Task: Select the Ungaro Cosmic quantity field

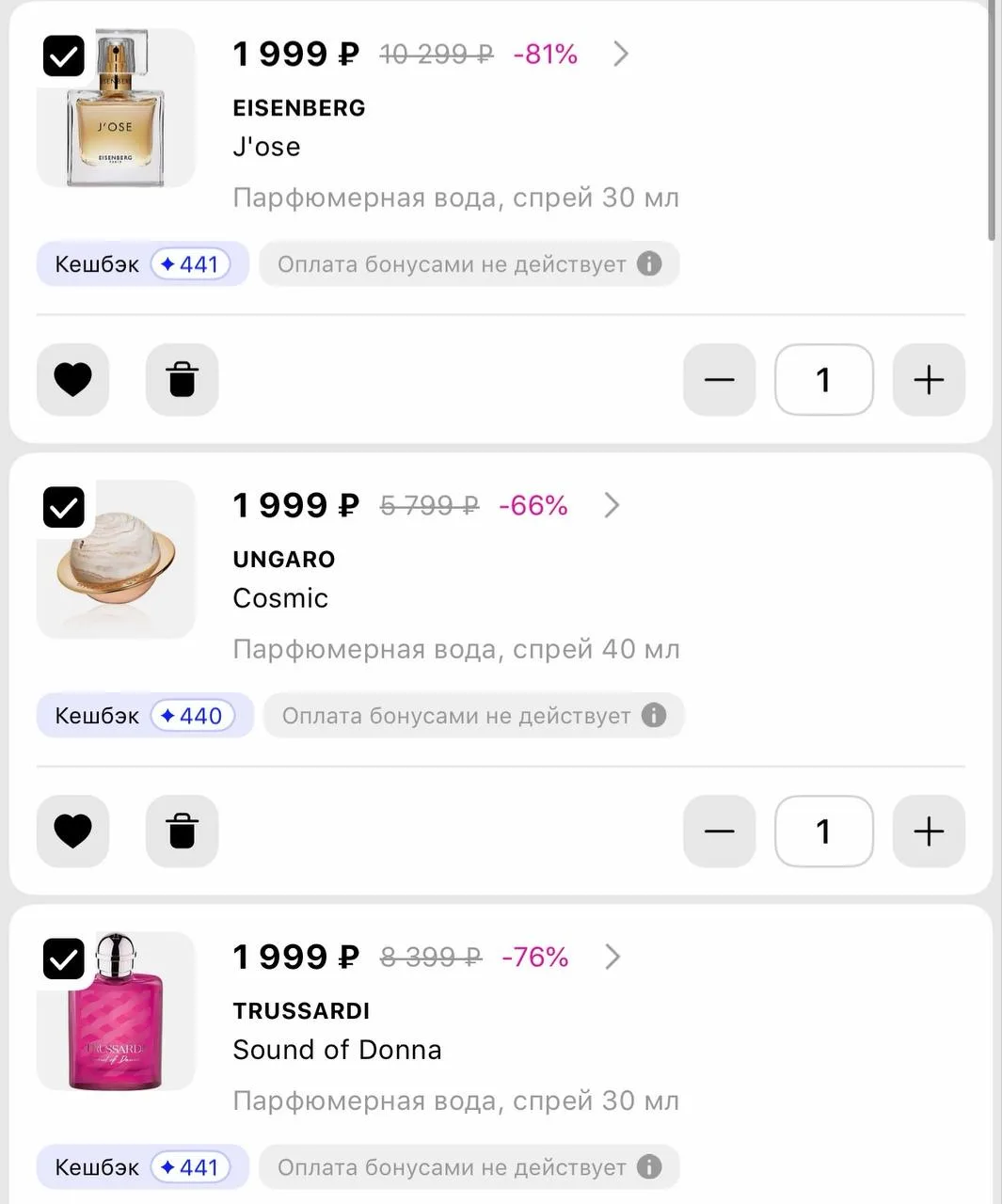Action: point(823,832)
